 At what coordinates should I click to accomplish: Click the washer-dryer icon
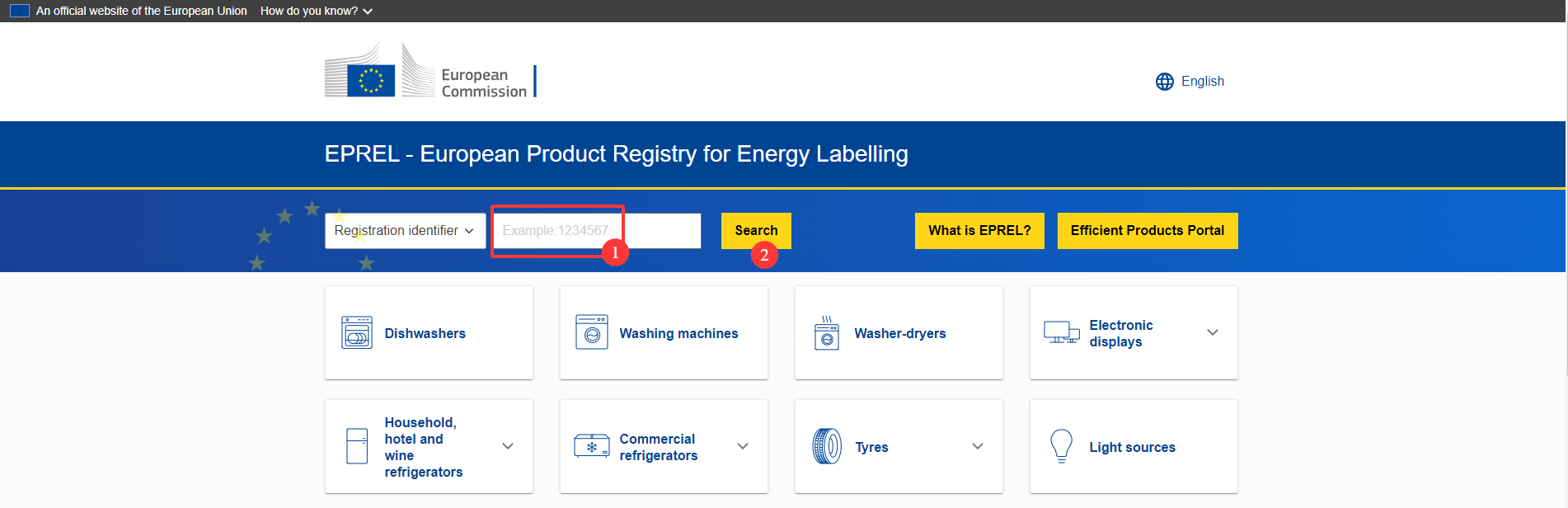pos(827,333)
